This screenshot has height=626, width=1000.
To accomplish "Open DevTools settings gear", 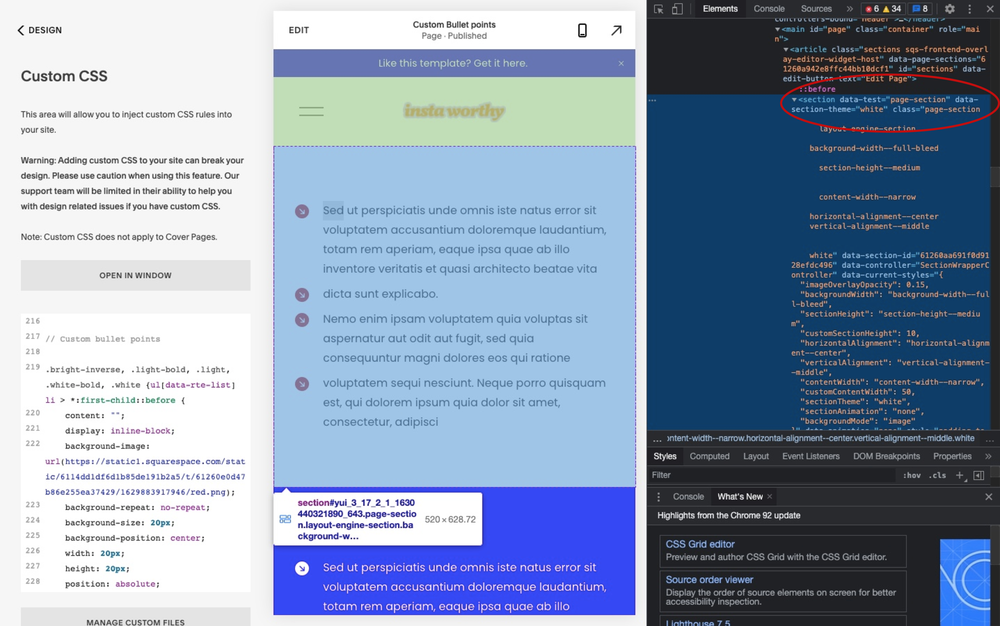I will coord(949,8).
